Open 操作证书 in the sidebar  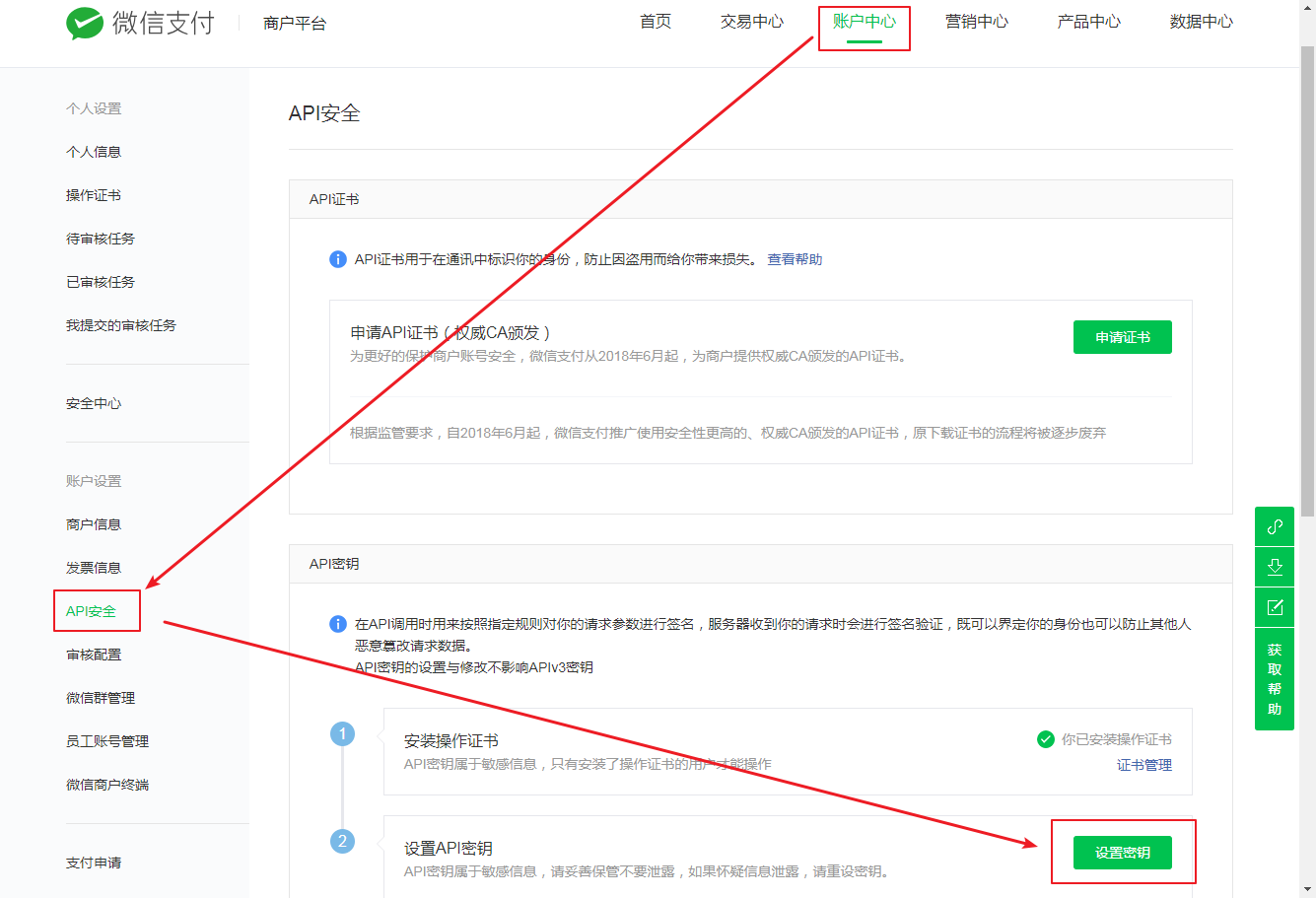(x=94, y=195)
